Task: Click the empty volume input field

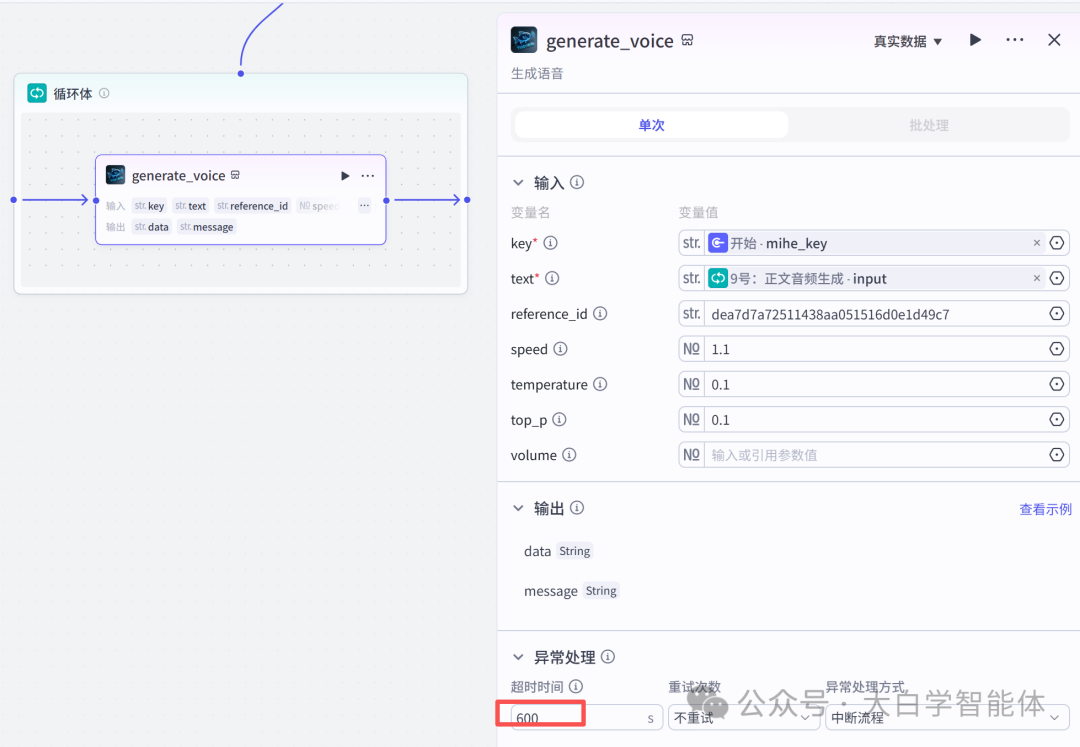Action: pyautogui.click(x=875, y=455)
